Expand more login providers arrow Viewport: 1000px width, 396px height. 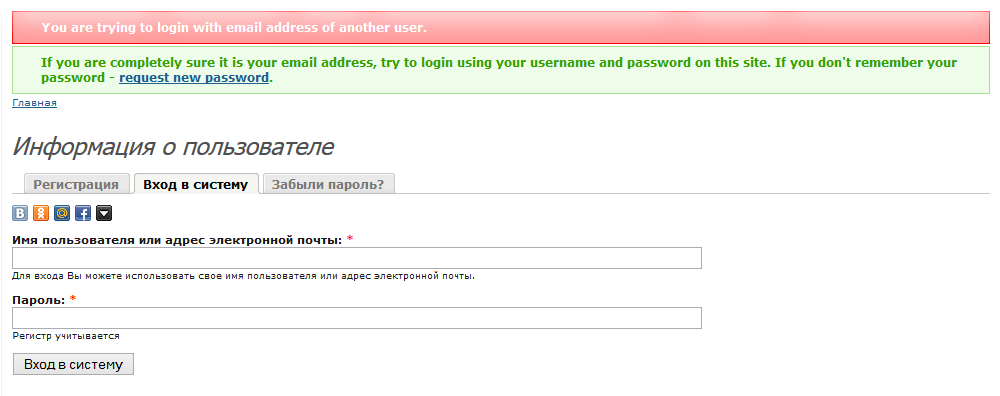point(104,213)
